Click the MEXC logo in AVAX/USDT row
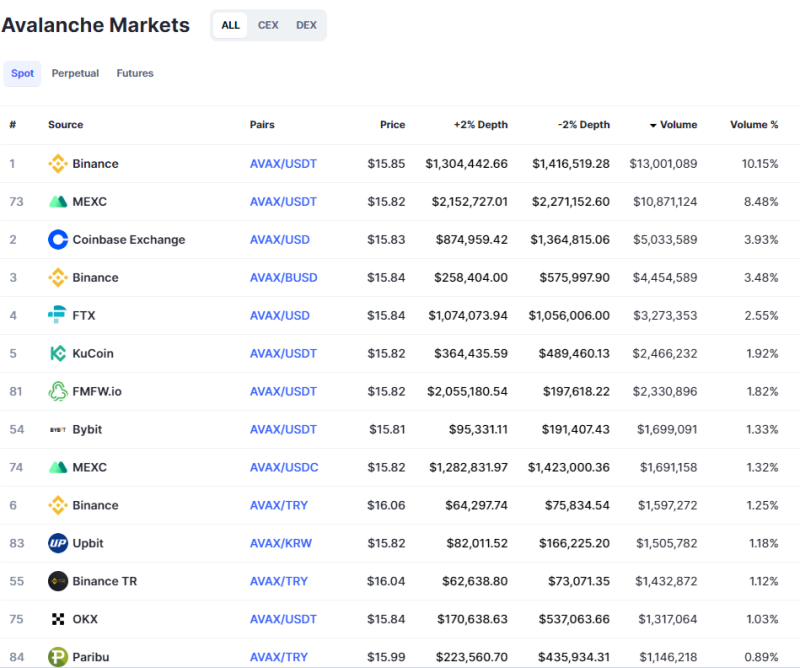The width and height of the screenshot is (800, 668). (58, 202)
